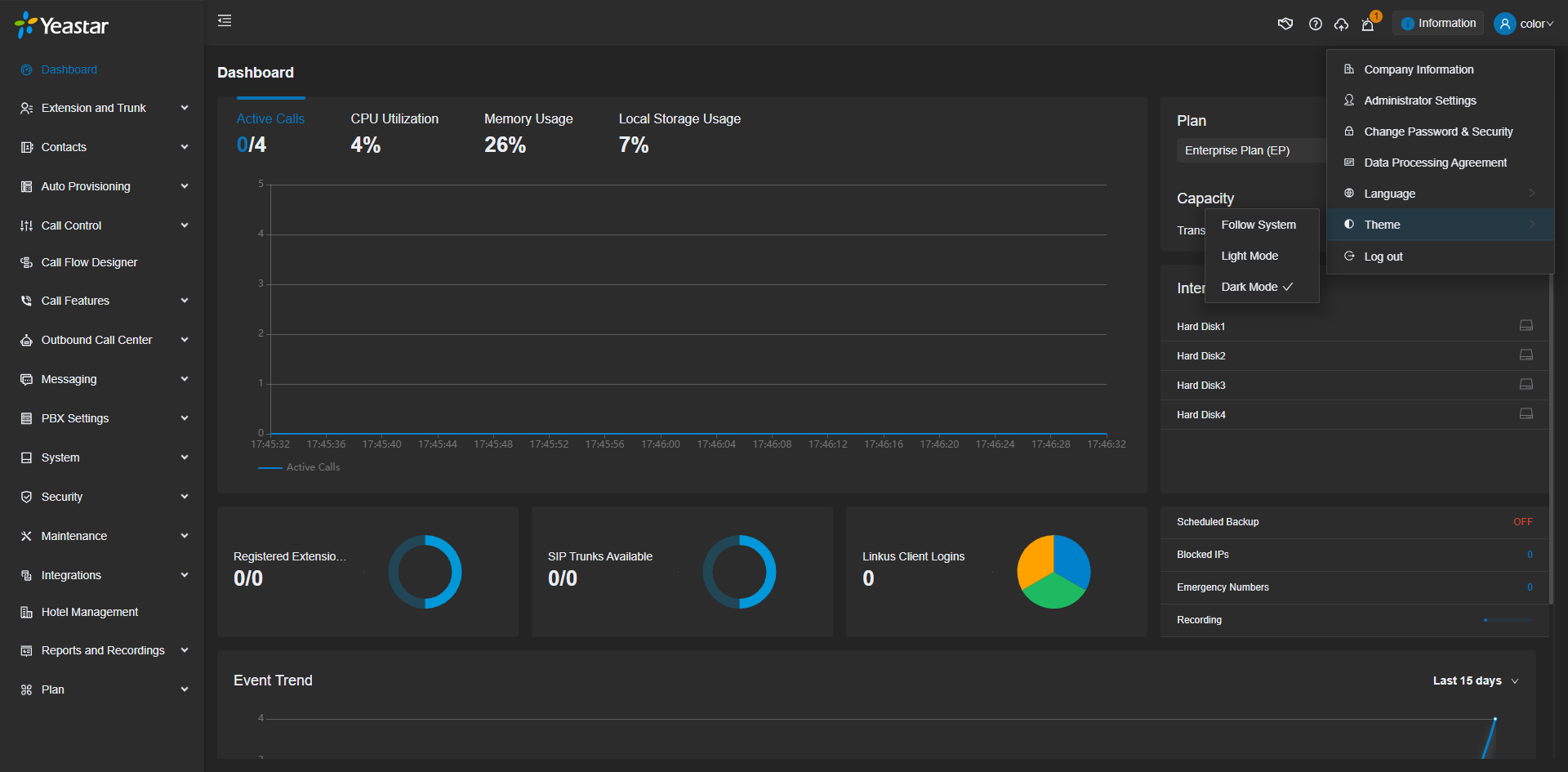Image resolution: width=1568 pixels, height=772 pixels.
Task: Click the help question mark icon
Action: [1315, 23]
